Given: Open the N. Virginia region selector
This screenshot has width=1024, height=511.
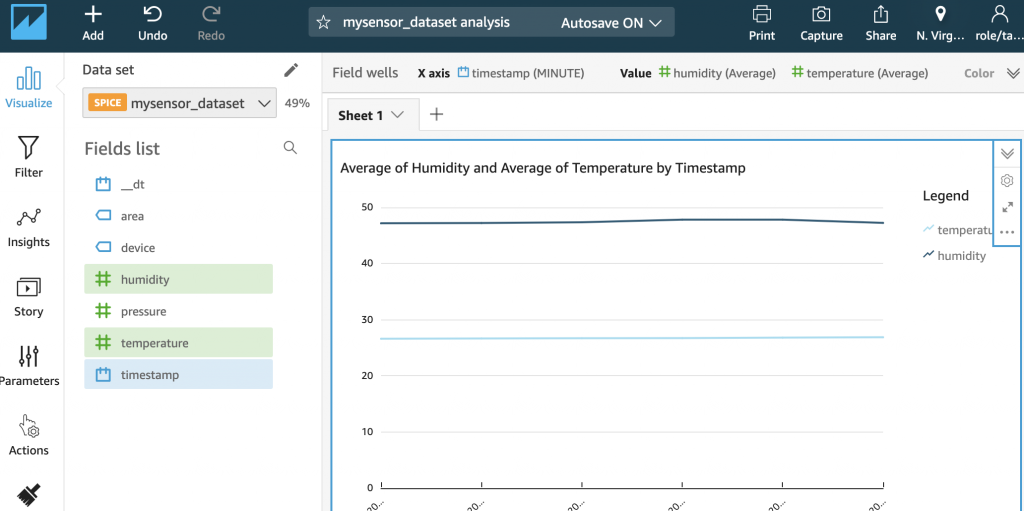Looking at the screenshot, I should click(940, 23).
